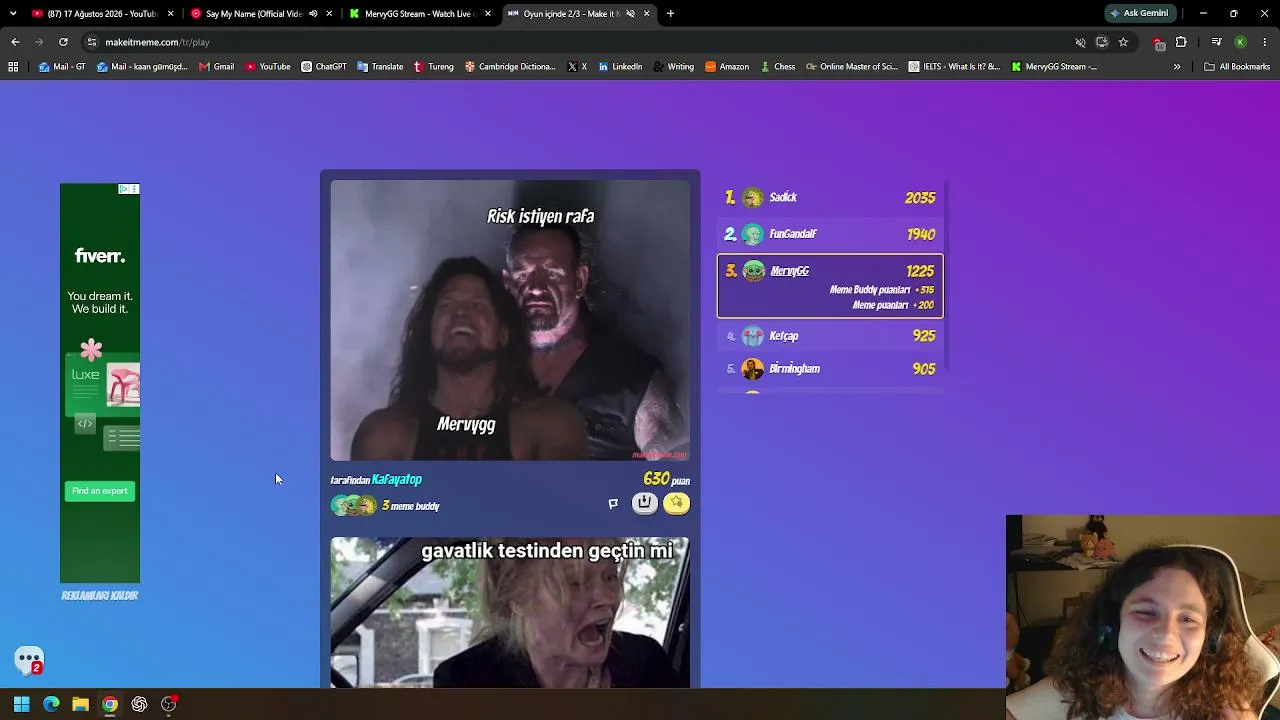Viewport: 1280px width, 720px height.
Task: Click FunGandalf's 1940 score
Action: tap(921, 234)
